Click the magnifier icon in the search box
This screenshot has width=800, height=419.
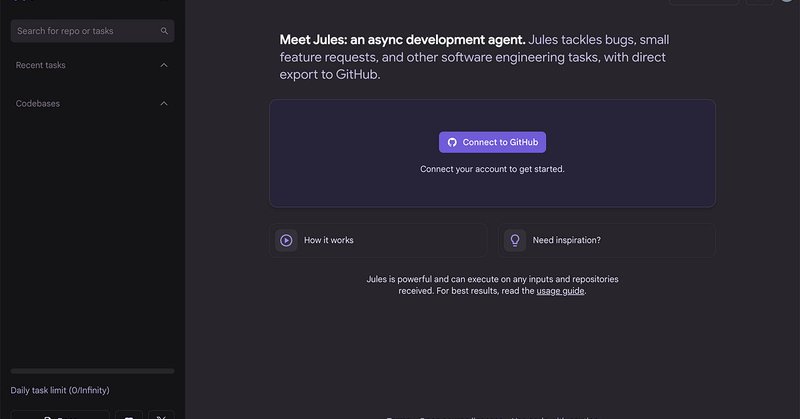pos(164,31)
